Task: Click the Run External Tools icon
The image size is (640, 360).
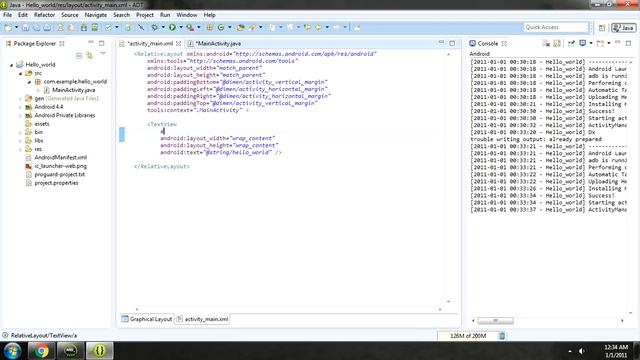Action: click(190, 27)
